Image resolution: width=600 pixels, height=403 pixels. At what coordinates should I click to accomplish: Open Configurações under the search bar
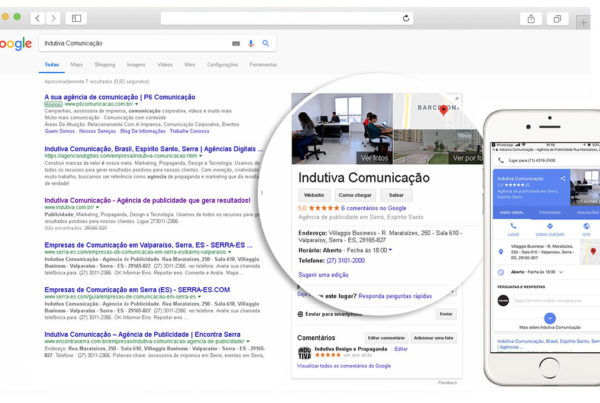pos(222,65)
